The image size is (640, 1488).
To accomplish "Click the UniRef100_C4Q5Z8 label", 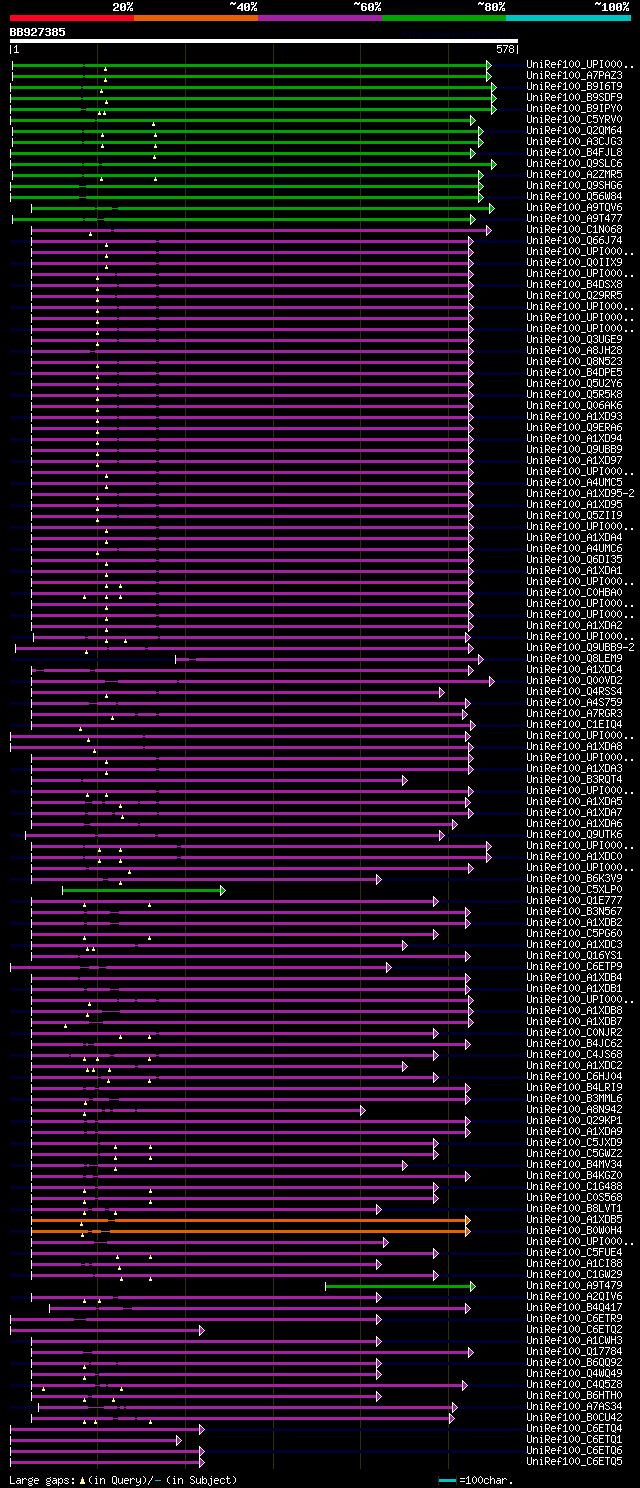I will [x=574, y=1384].
